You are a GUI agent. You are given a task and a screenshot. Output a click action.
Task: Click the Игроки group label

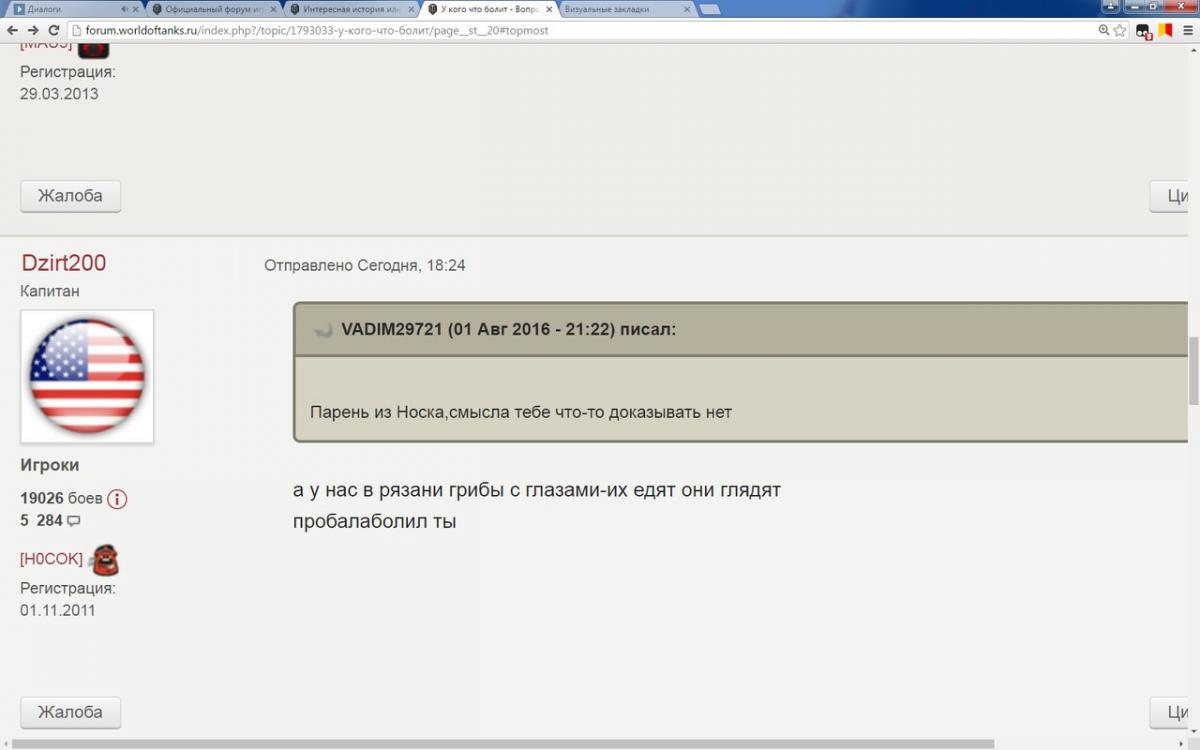pos(50,465)
